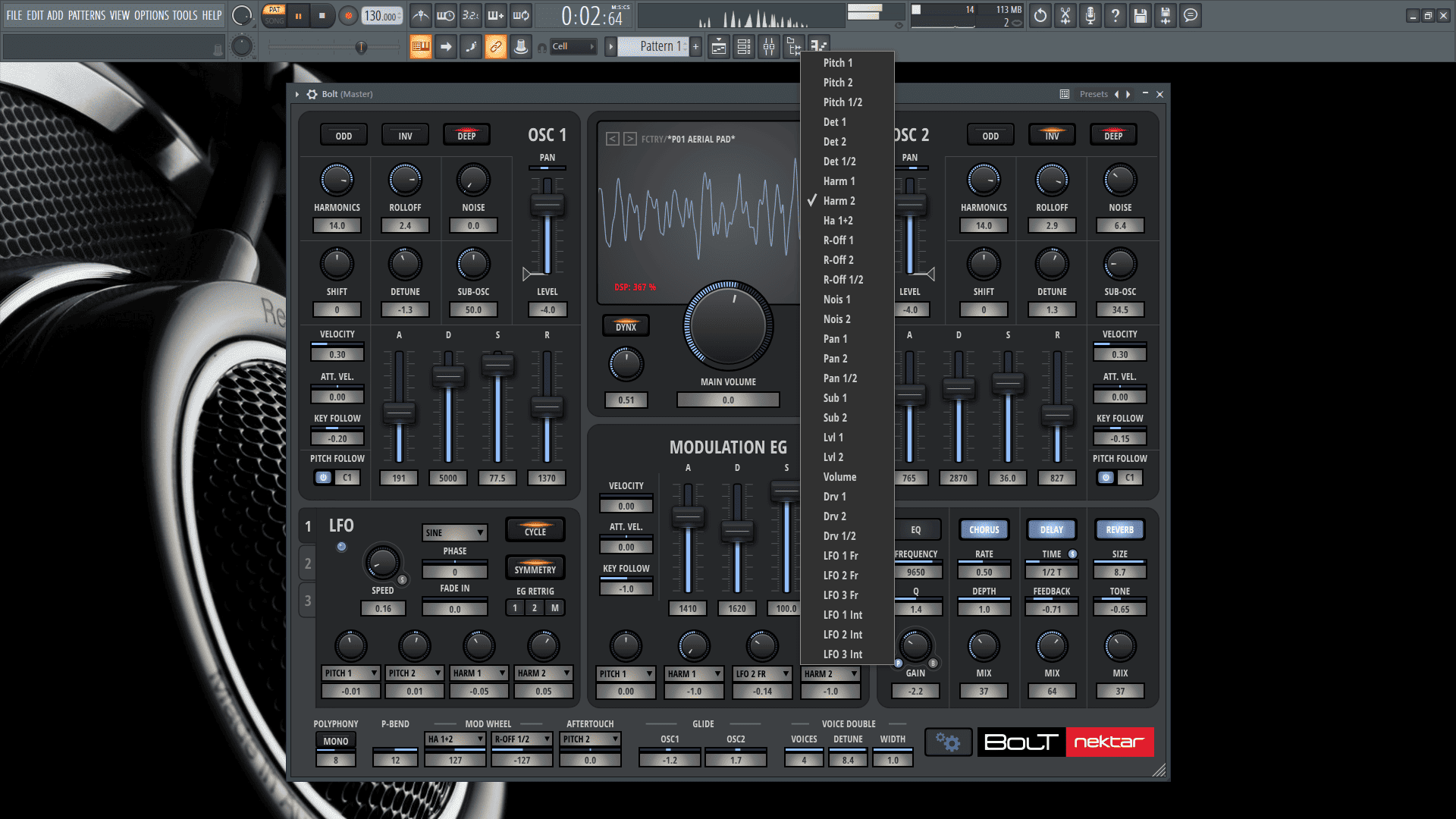Image resolution: width=1456 pixels, height=819 pixels.
Task: Toggle OSC 2 ODD button
Action: pos(990,136)
